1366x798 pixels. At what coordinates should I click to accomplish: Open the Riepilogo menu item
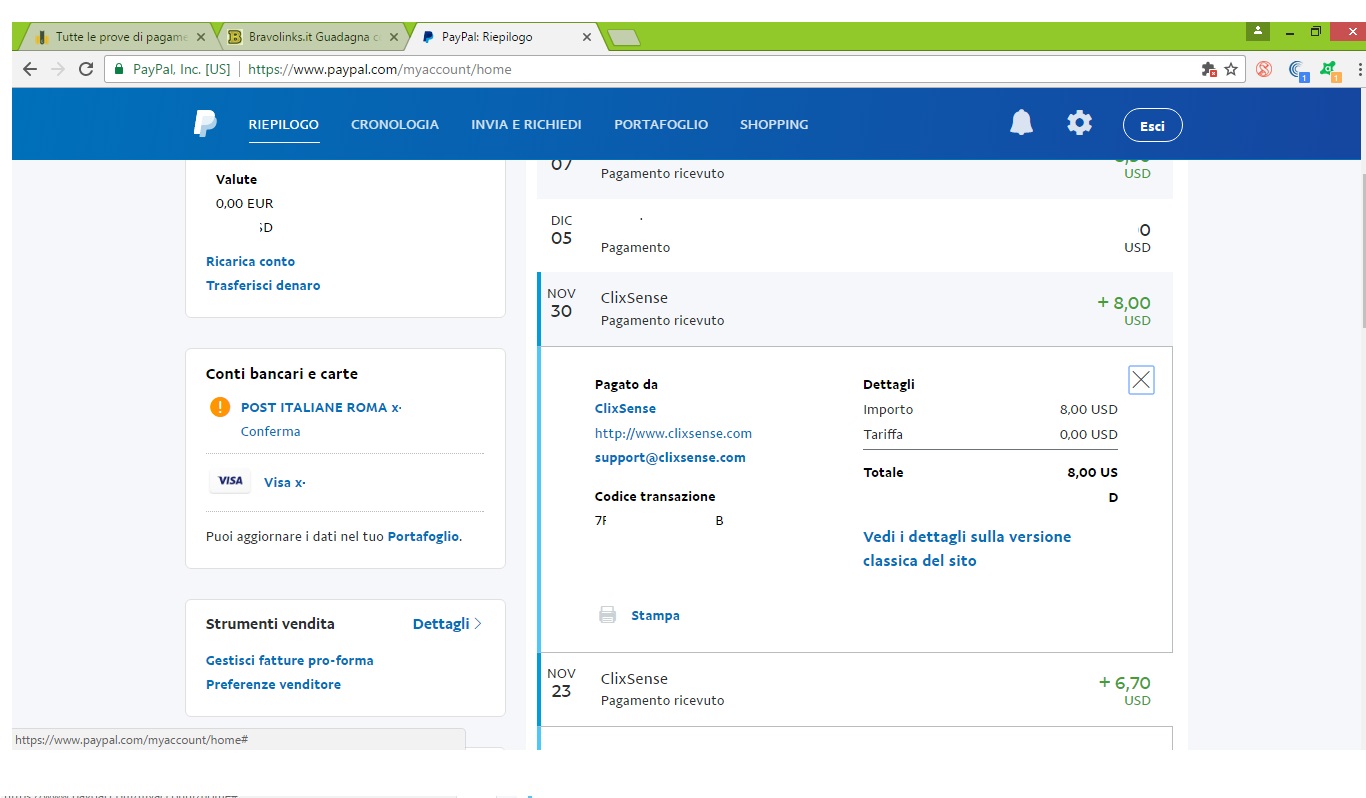[284, 125]
